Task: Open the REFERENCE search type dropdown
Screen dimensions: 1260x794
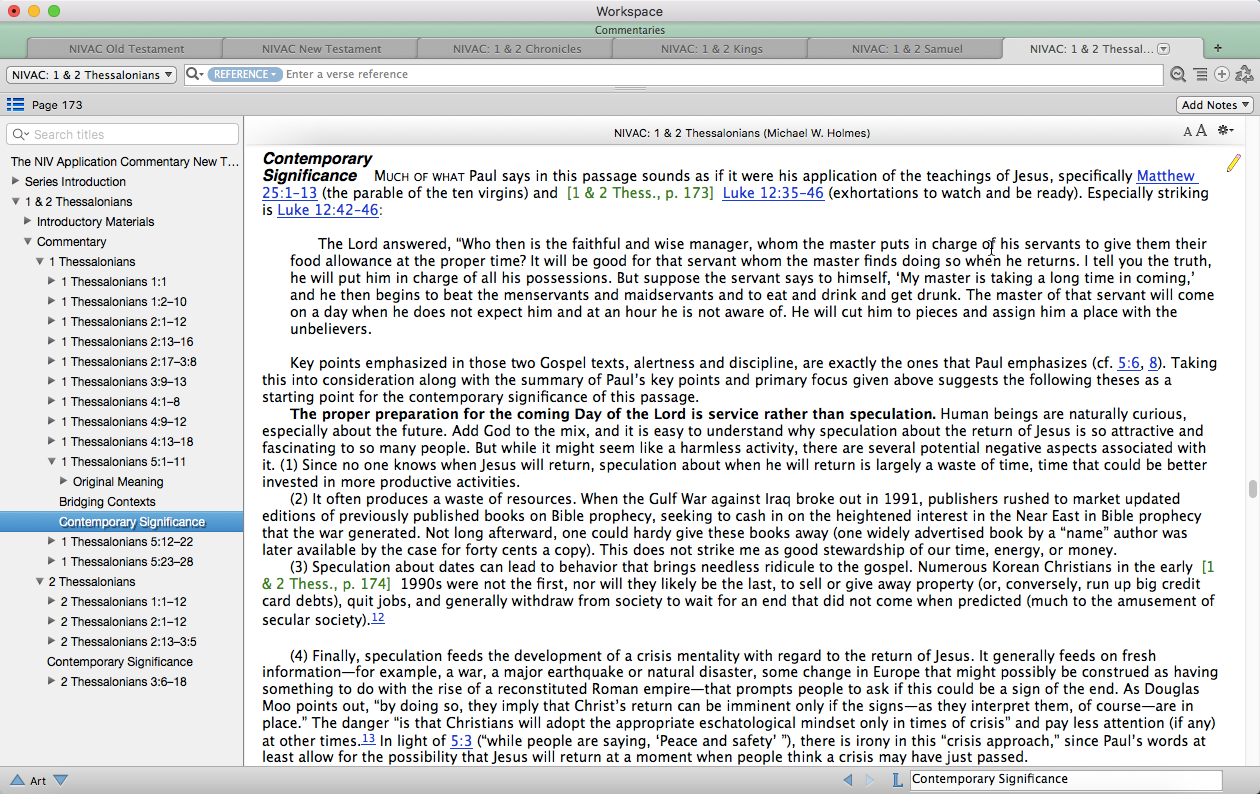Action: pos(244,74)
